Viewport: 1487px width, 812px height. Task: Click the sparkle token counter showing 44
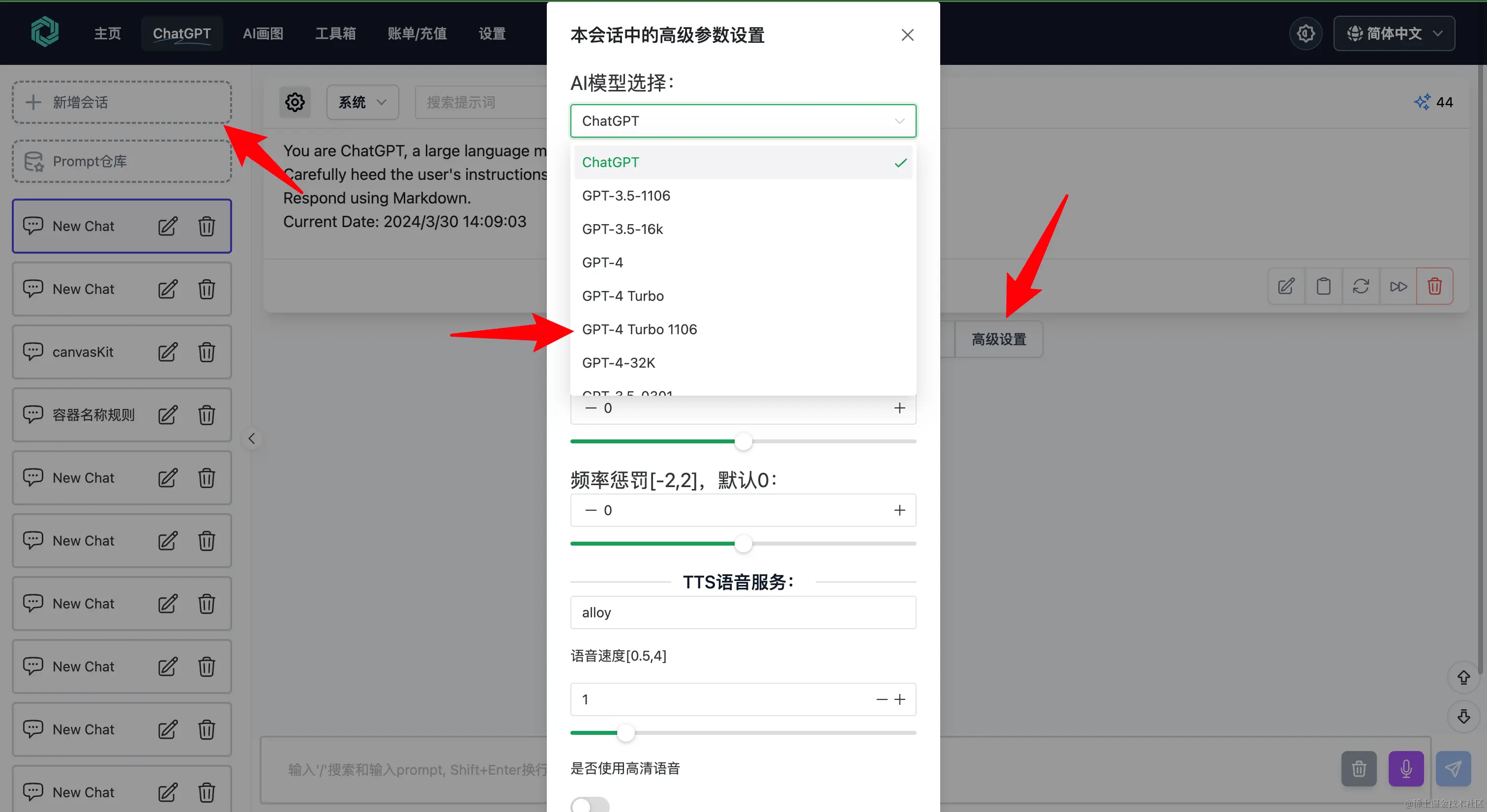click(x=1433, y=102)
